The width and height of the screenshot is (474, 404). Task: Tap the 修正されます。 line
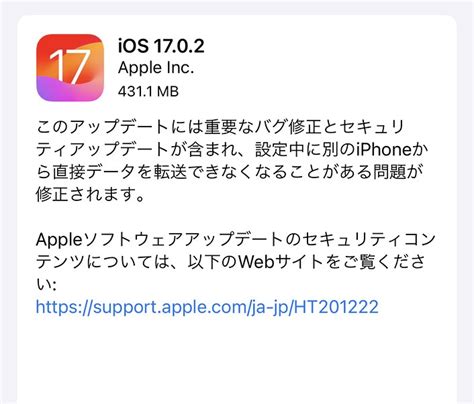tap(91, 195)
